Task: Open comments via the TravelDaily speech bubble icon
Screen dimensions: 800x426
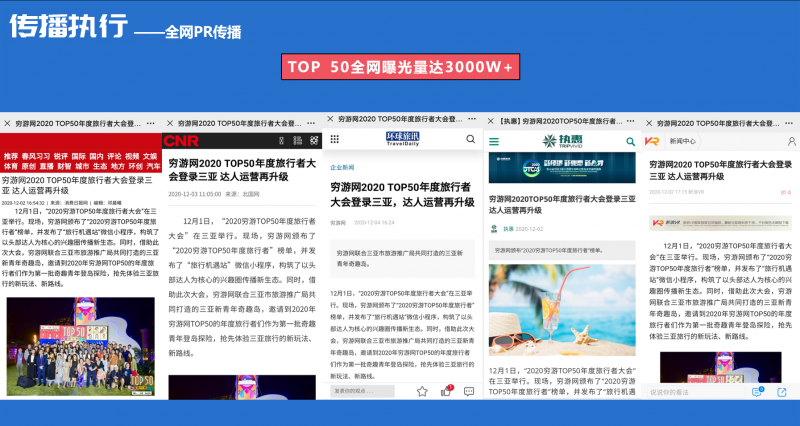Action: coord(469,392)
